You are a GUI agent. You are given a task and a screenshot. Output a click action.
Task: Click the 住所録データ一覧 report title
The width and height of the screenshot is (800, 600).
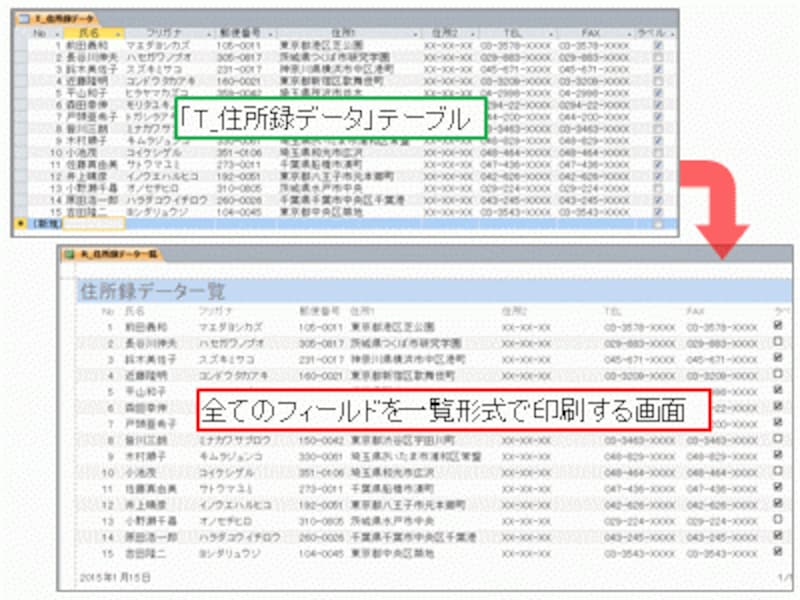(x=153, y=291)
